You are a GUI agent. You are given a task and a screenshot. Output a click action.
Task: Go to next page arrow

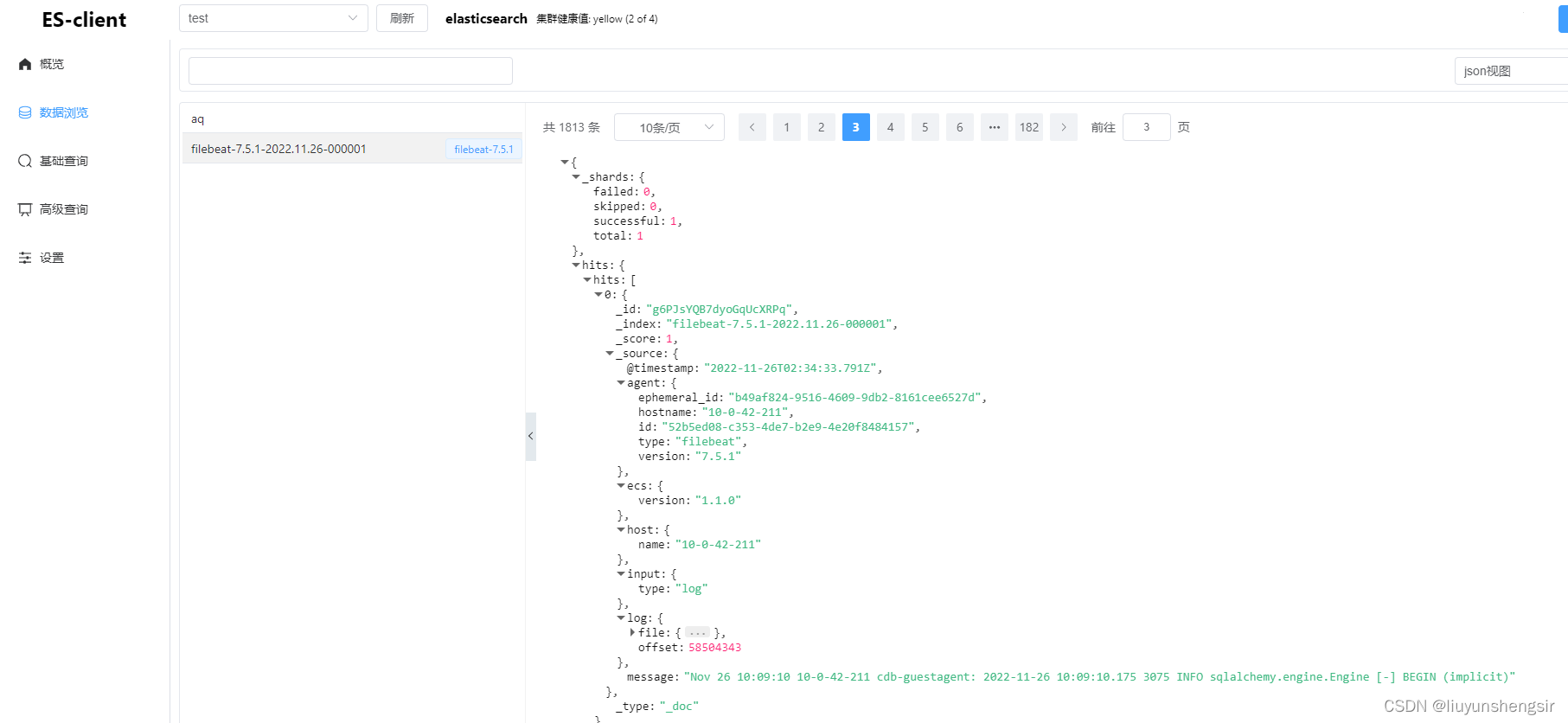(x=1064, y=127)
